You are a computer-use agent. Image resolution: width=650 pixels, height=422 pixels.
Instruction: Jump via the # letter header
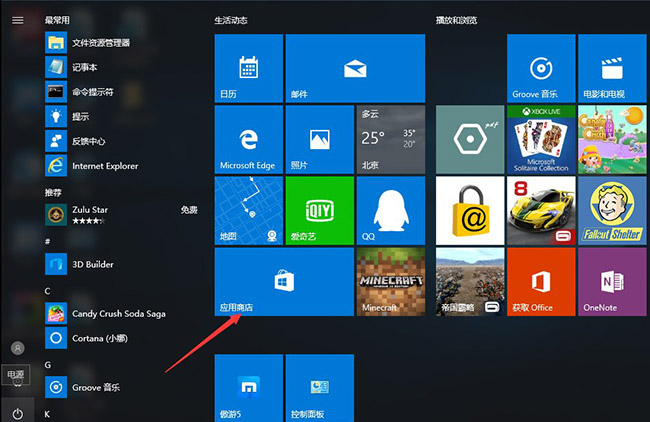[47, 241]
